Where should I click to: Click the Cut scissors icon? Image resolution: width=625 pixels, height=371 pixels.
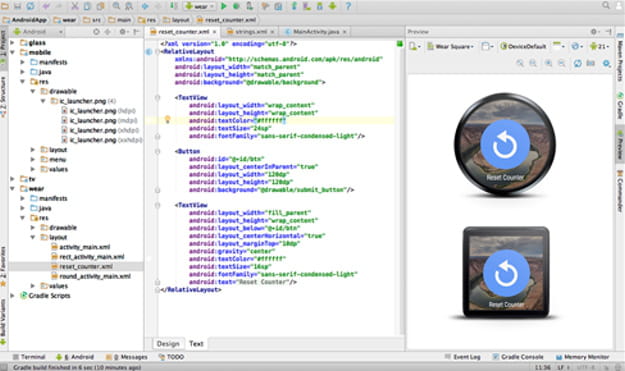(75, 6)
